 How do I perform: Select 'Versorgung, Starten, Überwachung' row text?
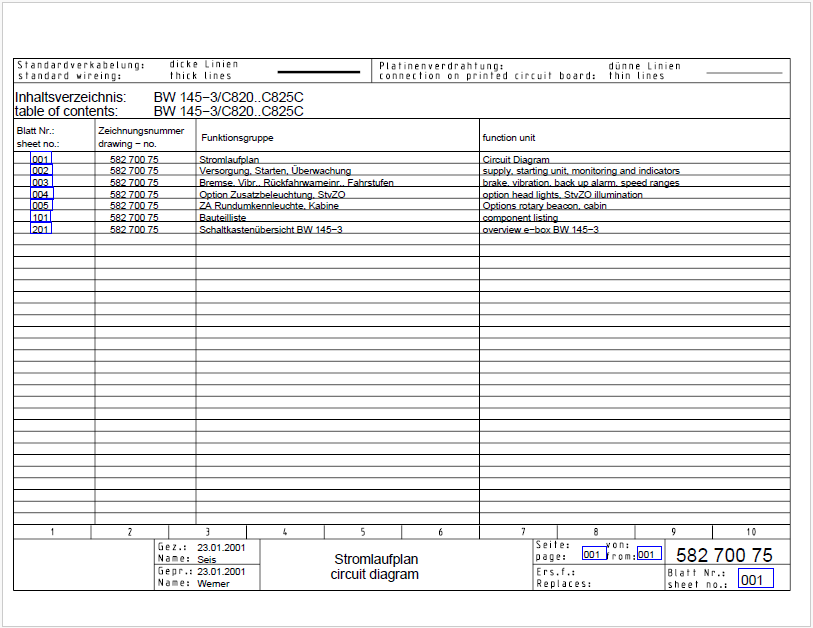click(x=275, y=171)
